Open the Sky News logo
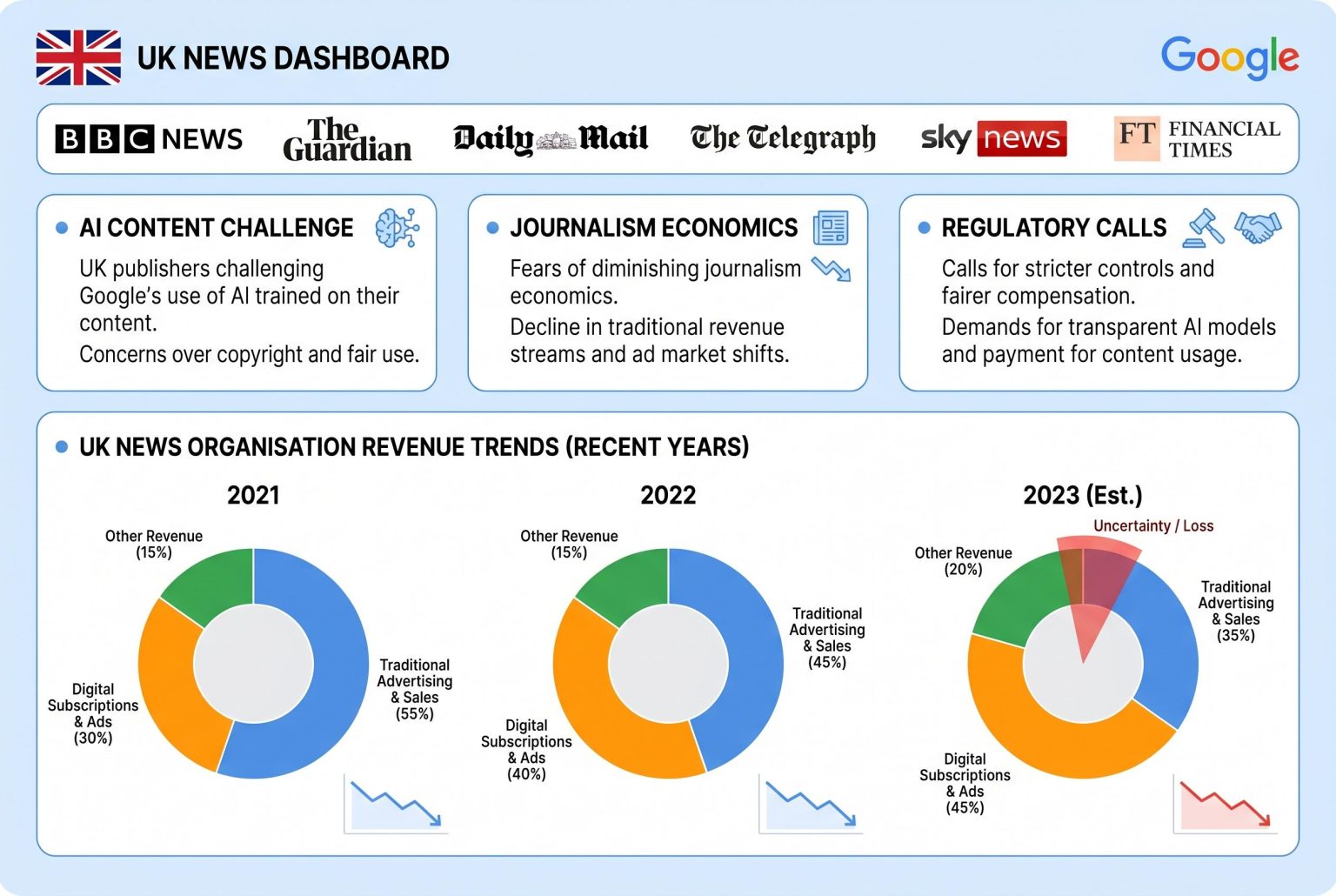This screenshot has width=1336, height=896. tap(993, 139)
